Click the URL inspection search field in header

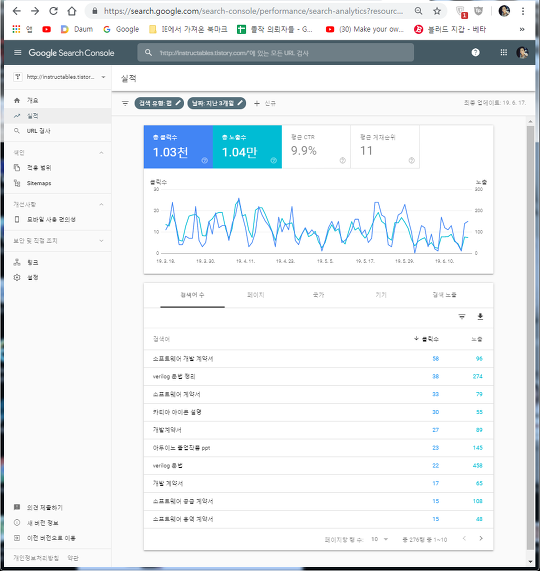(275, 53)
